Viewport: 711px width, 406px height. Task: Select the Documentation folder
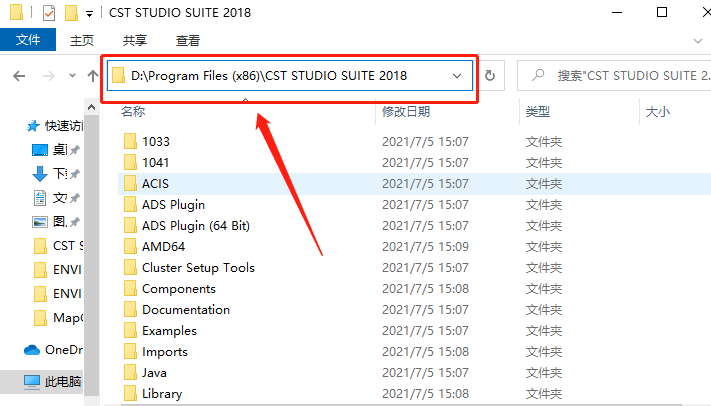pyautogui.click(x=186, y=310)
